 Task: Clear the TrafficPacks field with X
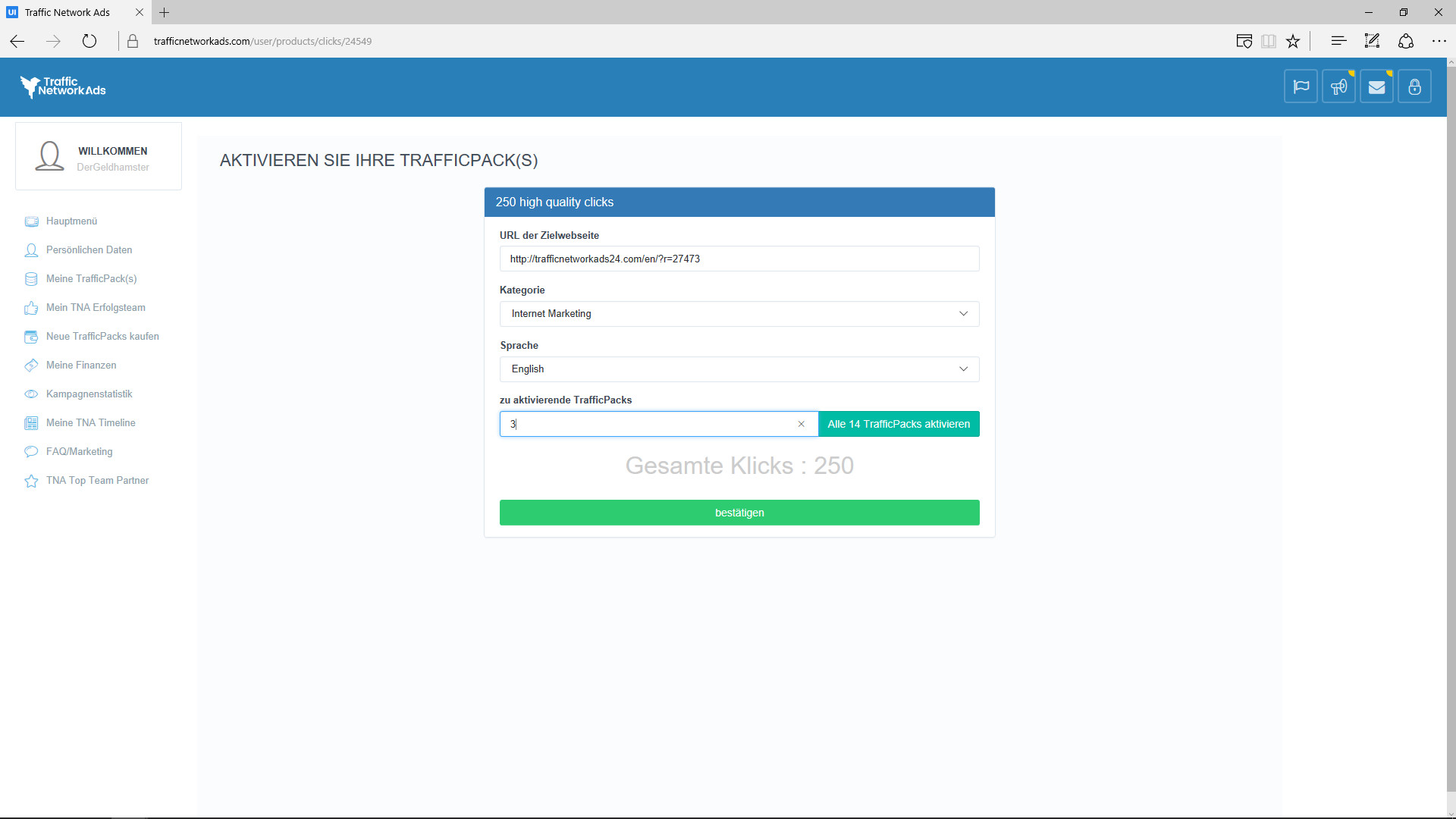tap(801, 424)
